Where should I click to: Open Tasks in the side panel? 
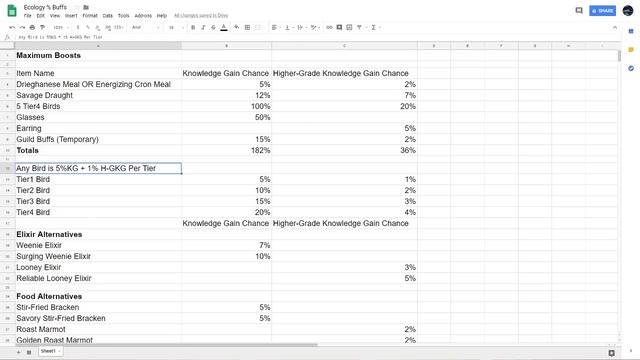tap(631, 68)
